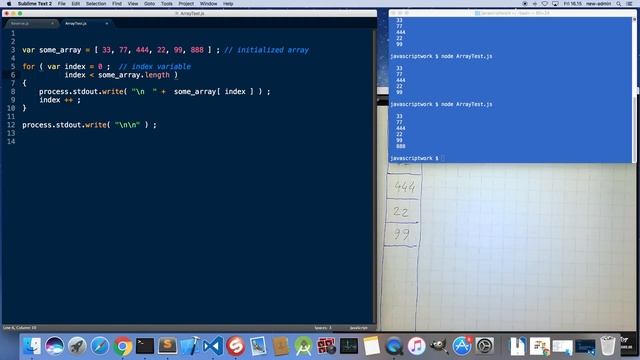Open the File menu

pyautogui.click(x=61, y=4)
